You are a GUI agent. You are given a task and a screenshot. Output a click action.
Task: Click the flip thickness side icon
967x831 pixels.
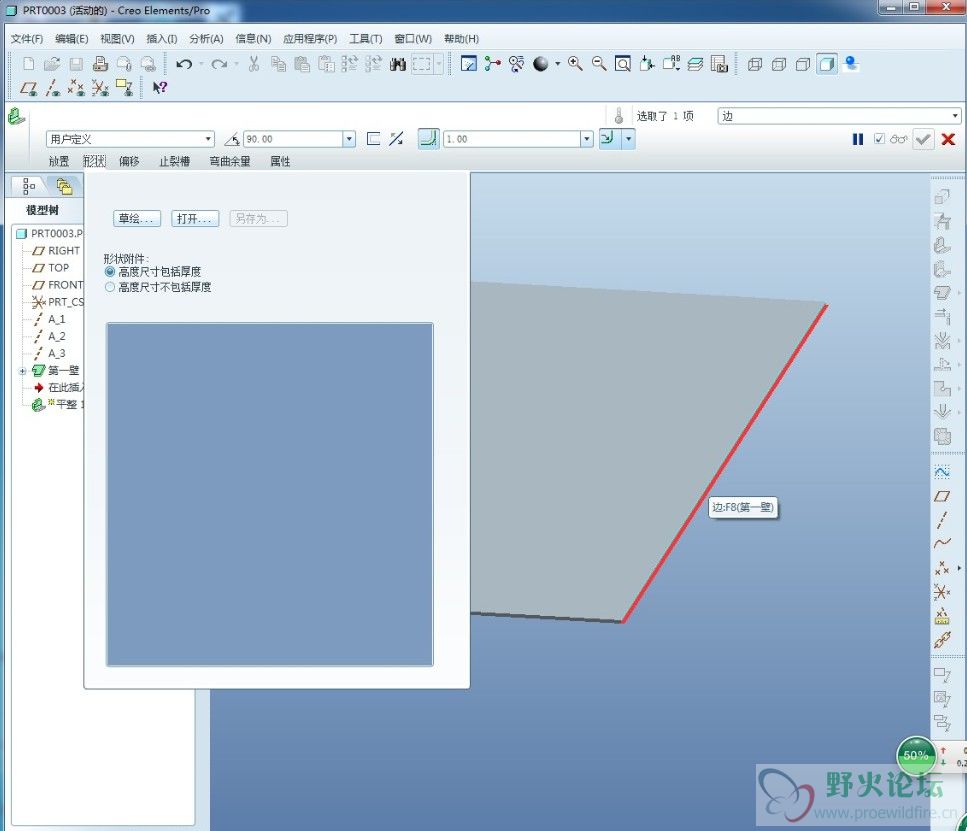(397, 139)
